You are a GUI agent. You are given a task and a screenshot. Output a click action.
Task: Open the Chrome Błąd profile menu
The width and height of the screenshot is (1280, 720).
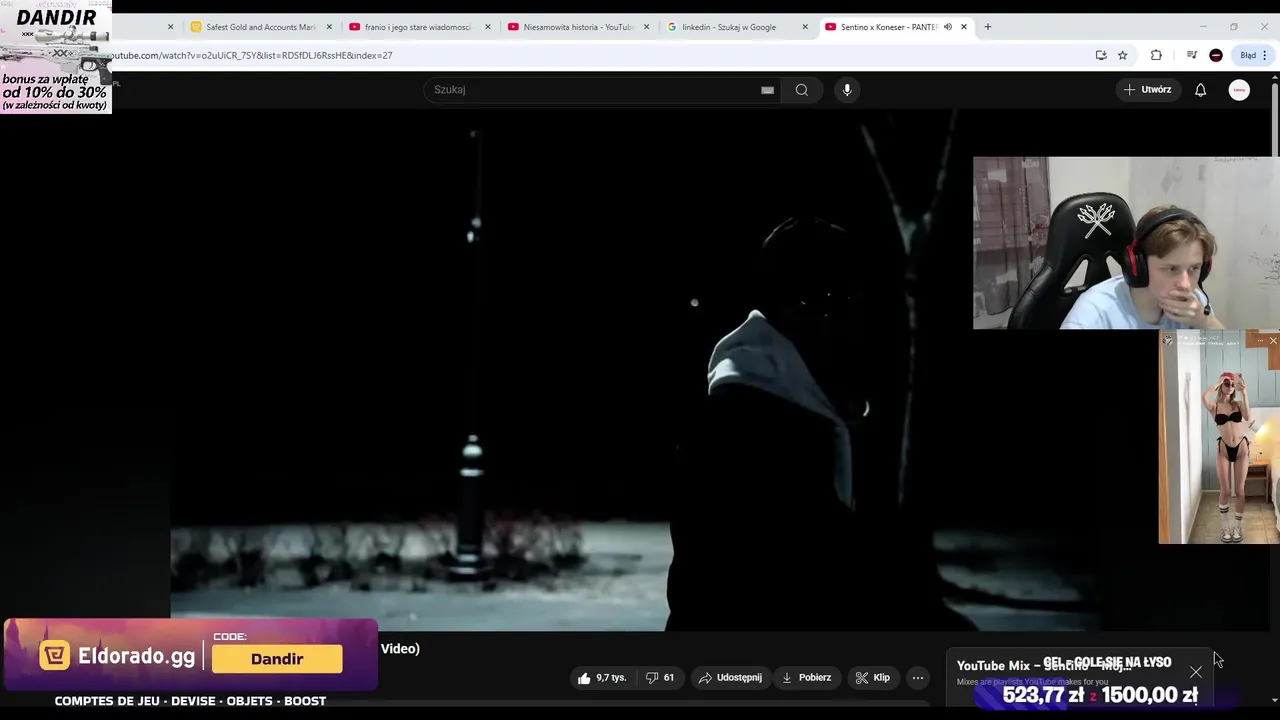click(1253, 56)
